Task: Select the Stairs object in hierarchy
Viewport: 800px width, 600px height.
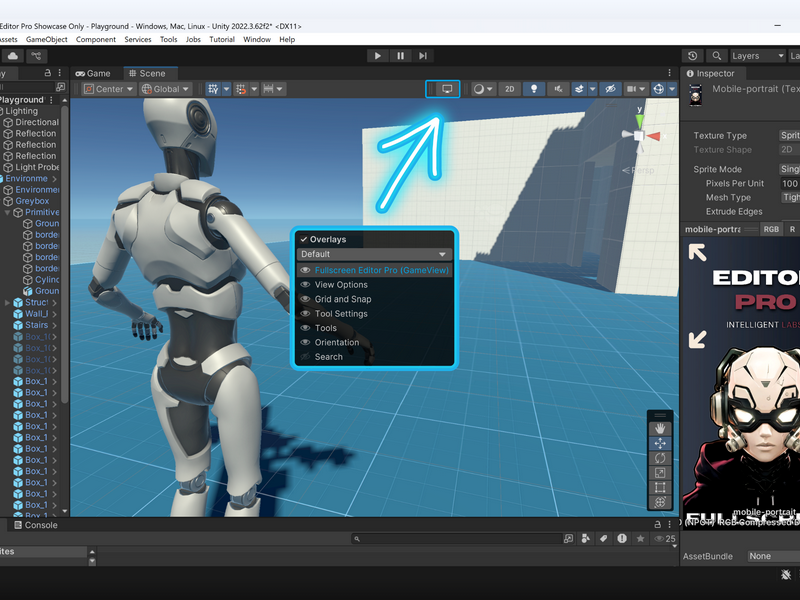Action: (36, 325)
